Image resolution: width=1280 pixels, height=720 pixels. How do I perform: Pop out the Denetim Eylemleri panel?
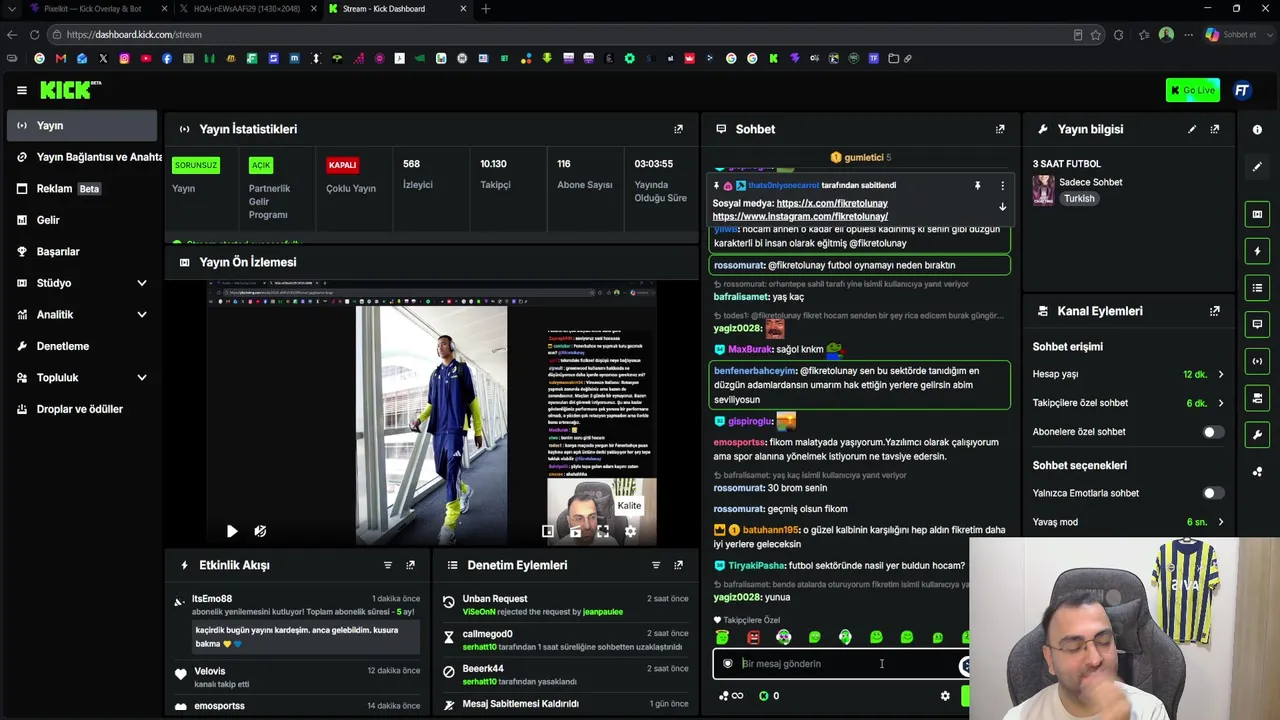click(x=678, y=565)
